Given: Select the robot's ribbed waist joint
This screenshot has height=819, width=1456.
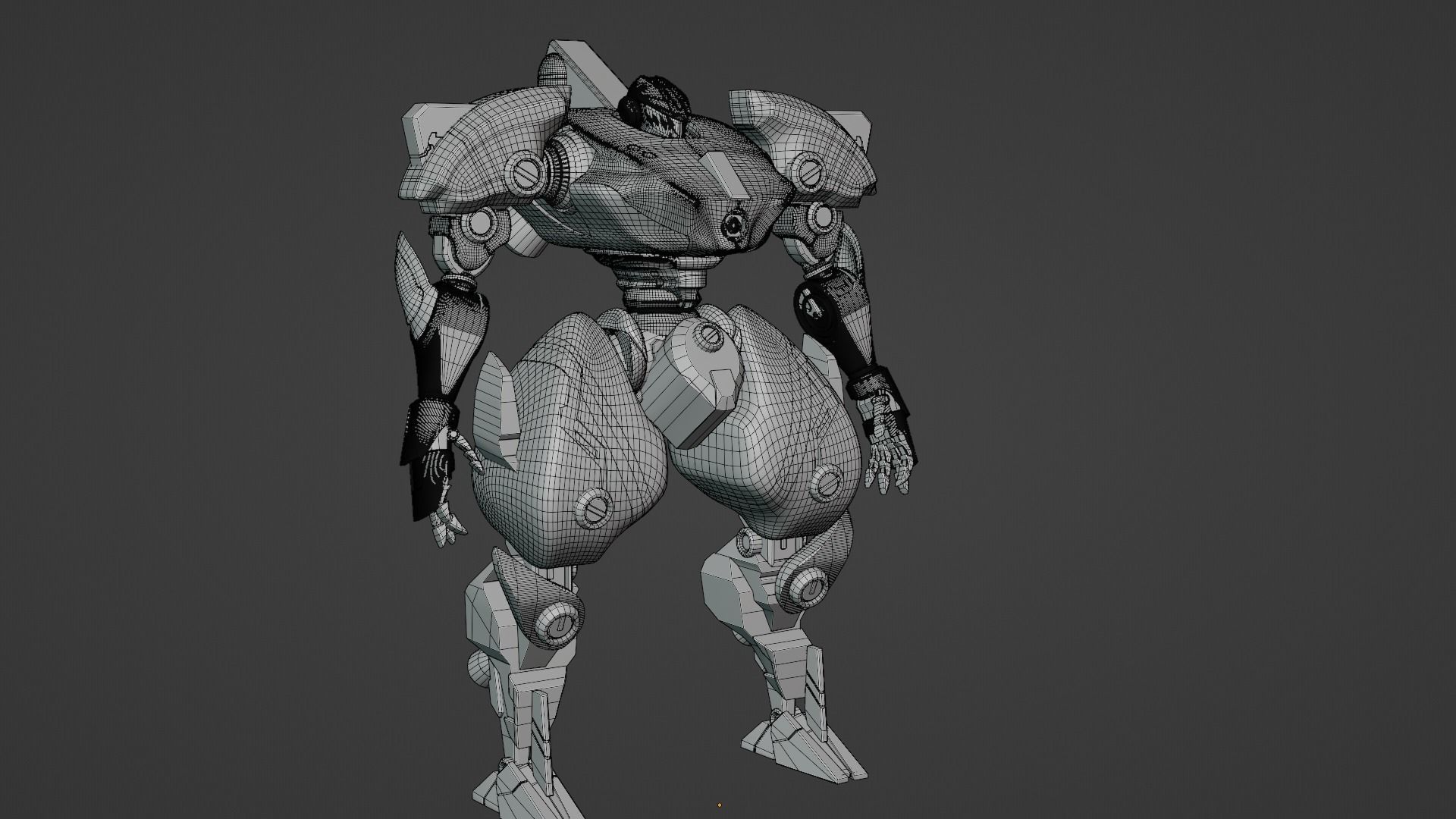Looking at the screenshot, I should click(661, 282).
